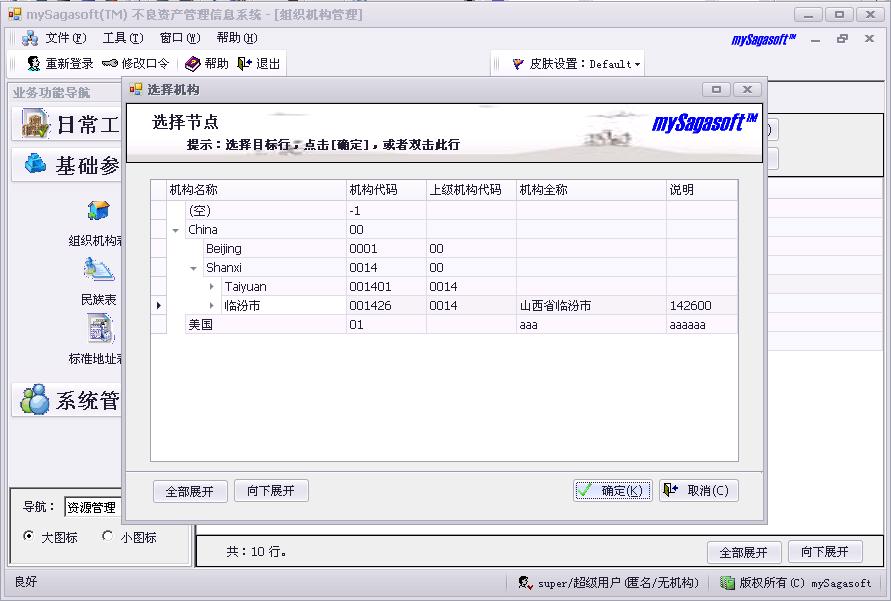Expand the 临汾市 tree node
Viewport: 891px width, 601px height.
[x=211, y=306]
